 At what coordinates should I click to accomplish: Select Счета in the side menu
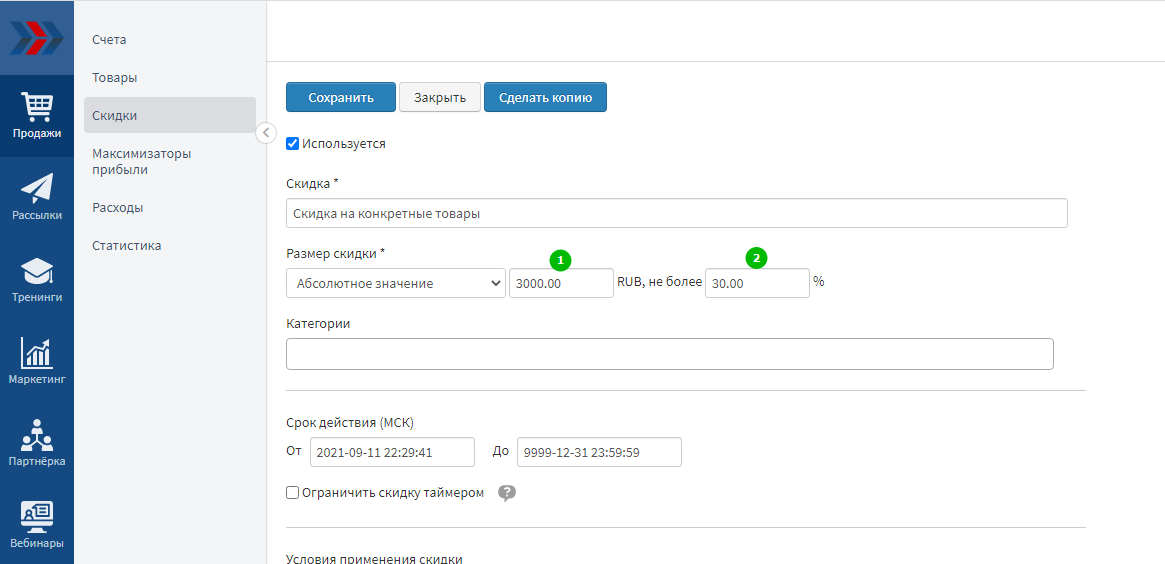click(110, 40)
